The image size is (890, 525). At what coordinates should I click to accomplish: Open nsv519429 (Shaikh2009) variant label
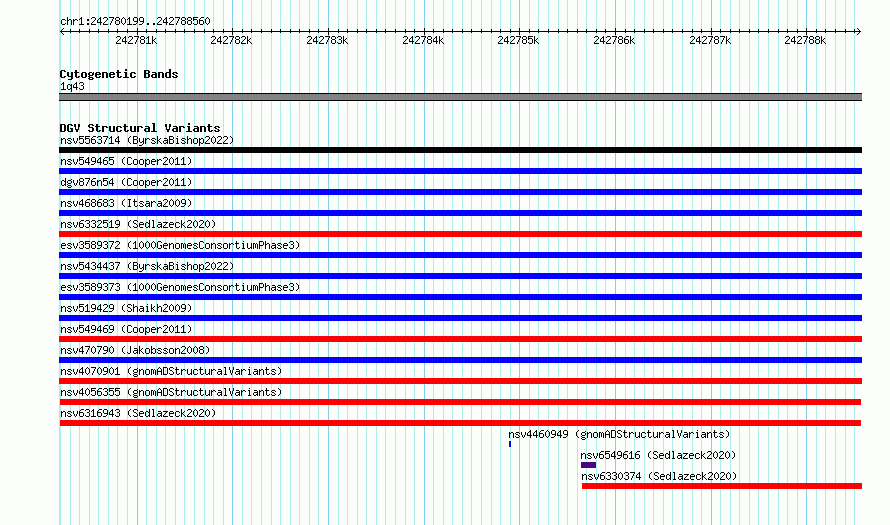pyautogui.click(x=126, y=308)
